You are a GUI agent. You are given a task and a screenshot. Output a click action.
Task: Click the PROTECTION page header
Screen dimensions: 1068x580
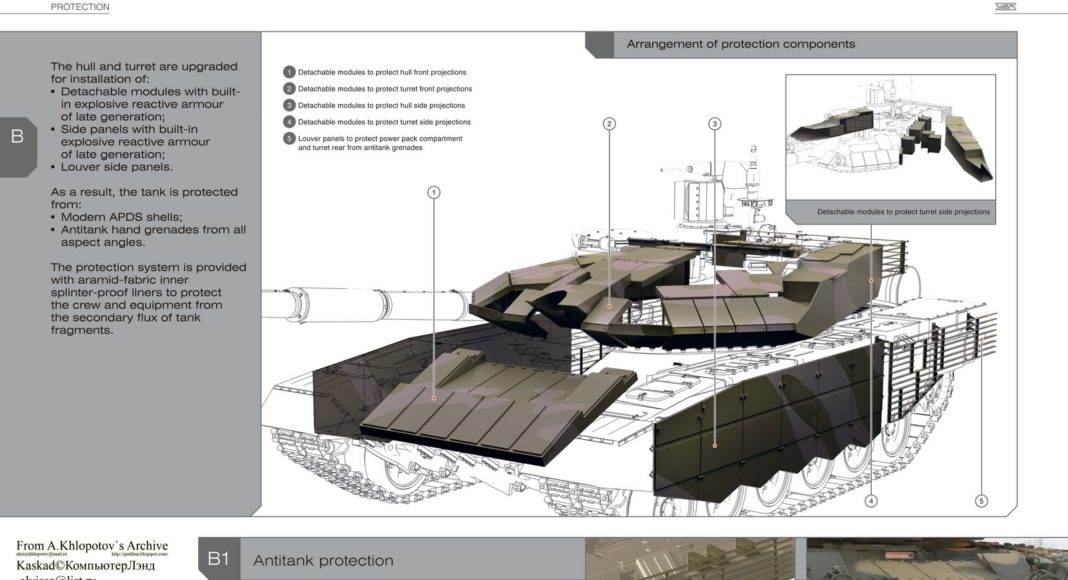point(80,7)
